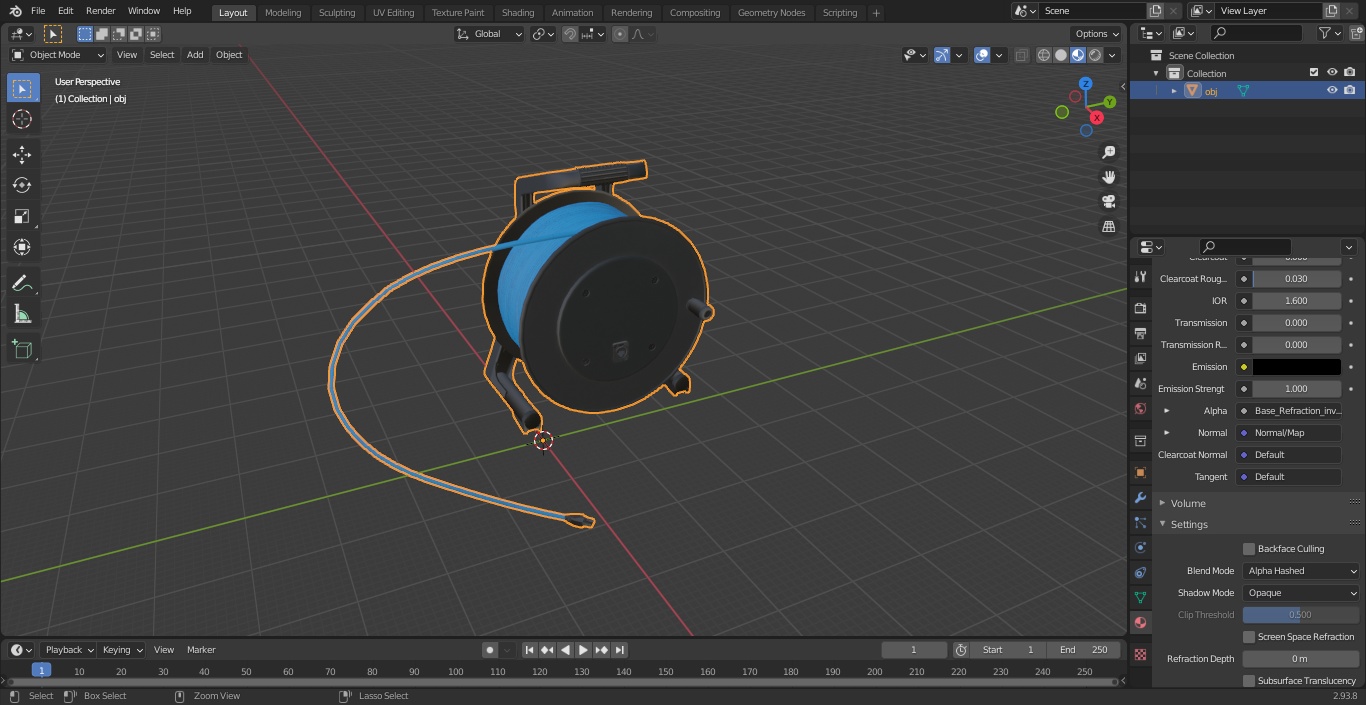1366x705 pixels.
Task: Enable the Backface Culling checkbox
Action: [1249, 549]
